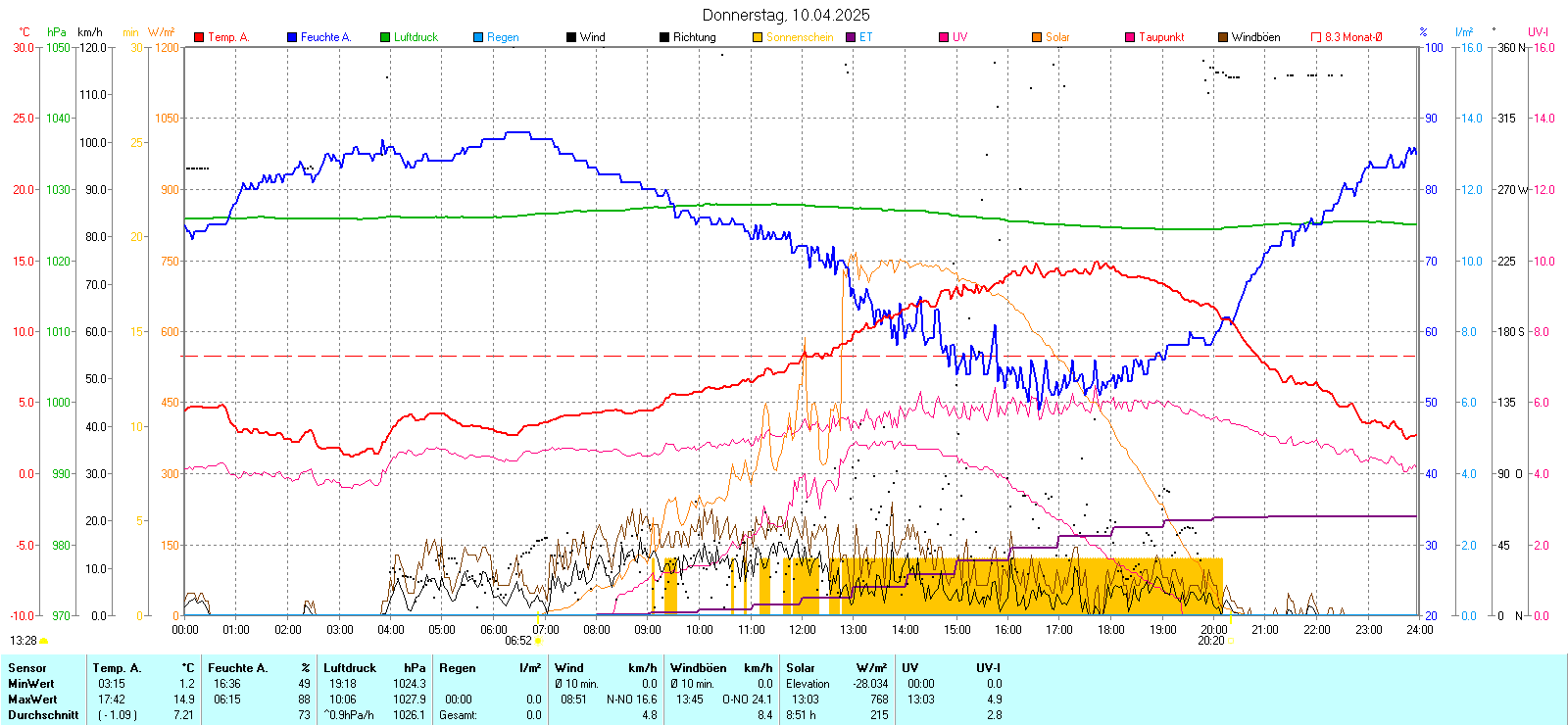This screenshot has width=1568, height=725.
Task: Click the blue Feuchte A. legend square
Action: (292, 37)
